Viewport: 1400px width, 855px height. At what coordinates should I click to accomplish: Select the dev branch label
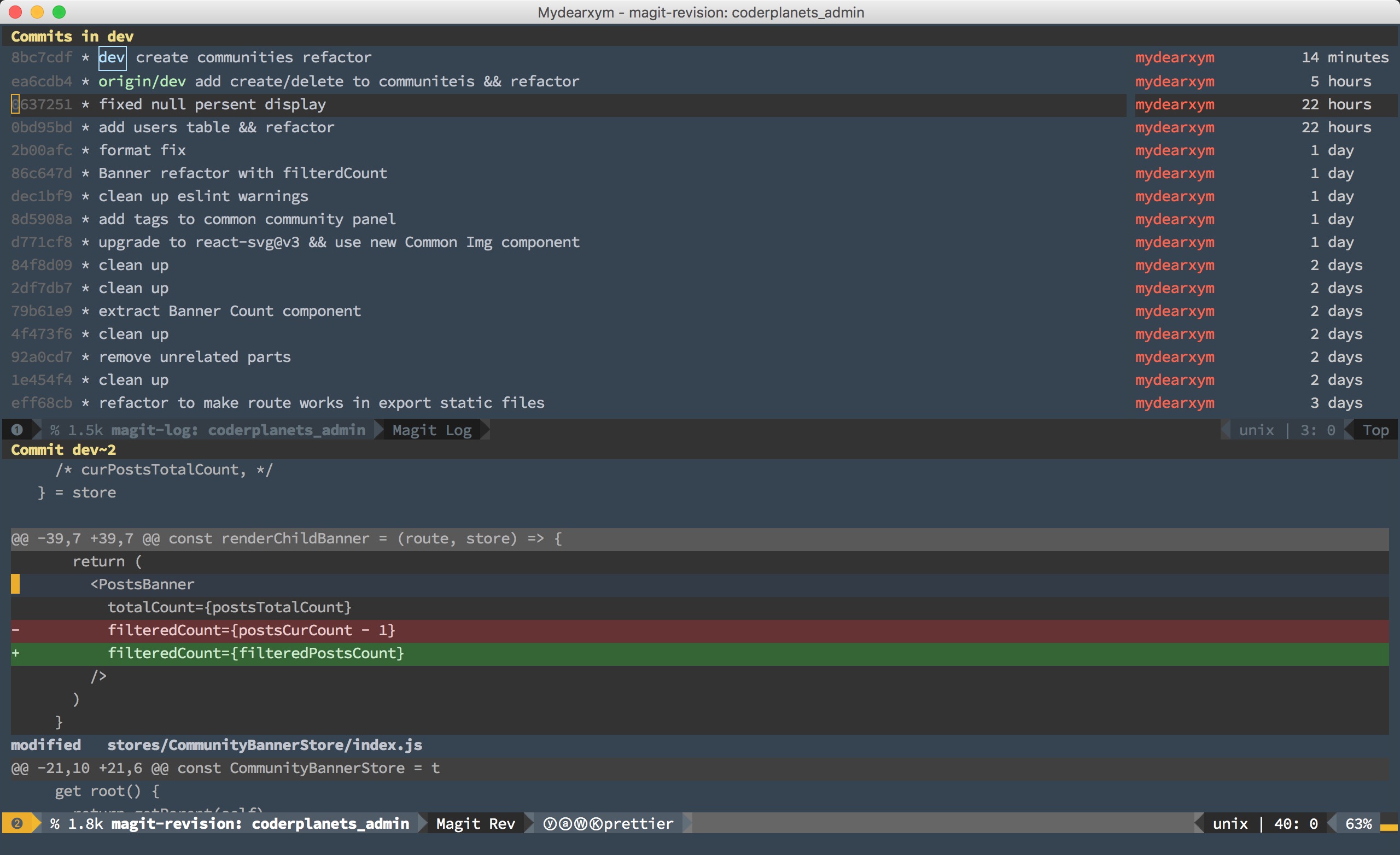coord(112,58)
